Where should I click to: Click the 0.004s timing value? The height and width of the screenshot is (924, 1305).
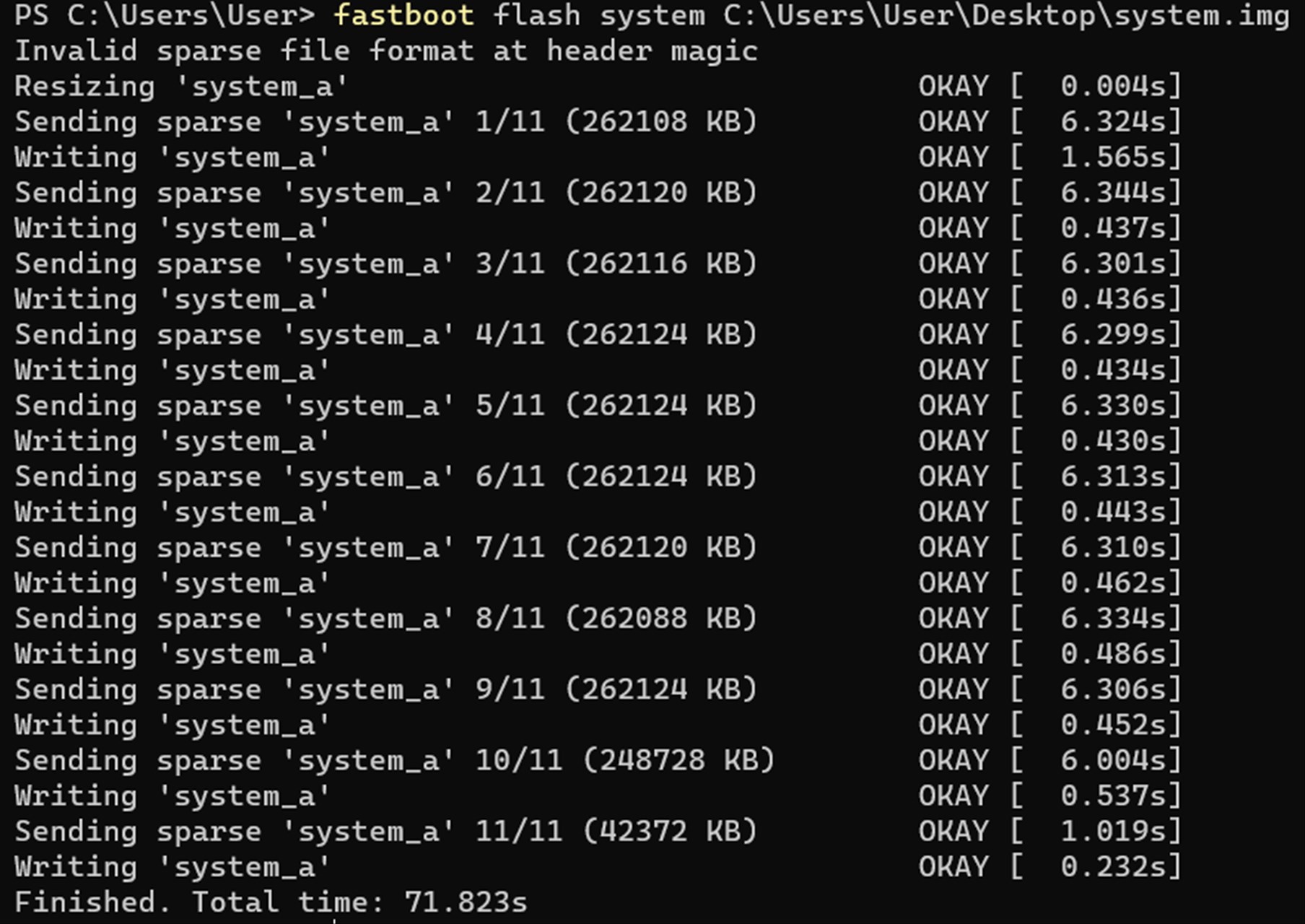click(x=1114, y=86)
